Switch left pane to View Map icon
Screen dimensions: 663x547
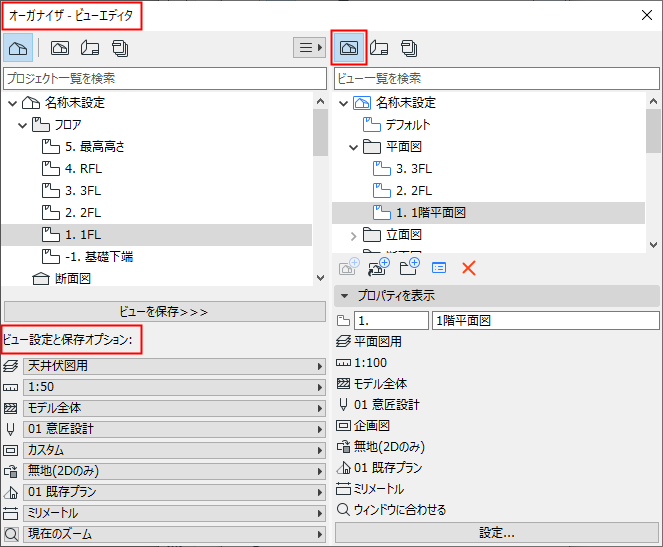click(x=60, y=48)
